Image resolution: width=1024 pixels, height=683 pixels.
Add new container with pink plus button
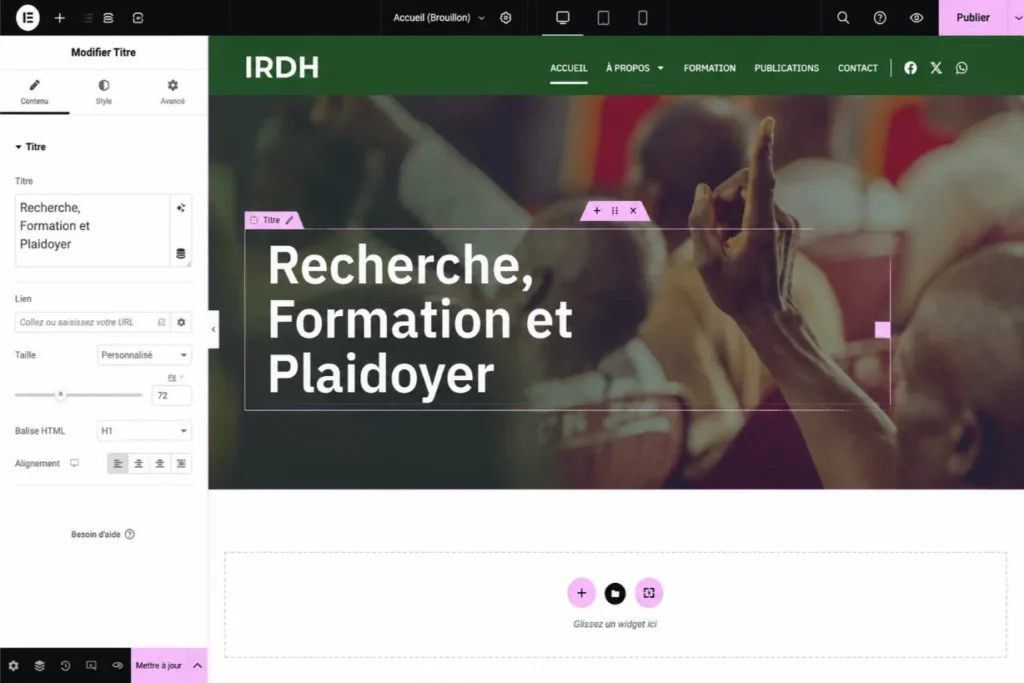[x=581, y=593]
